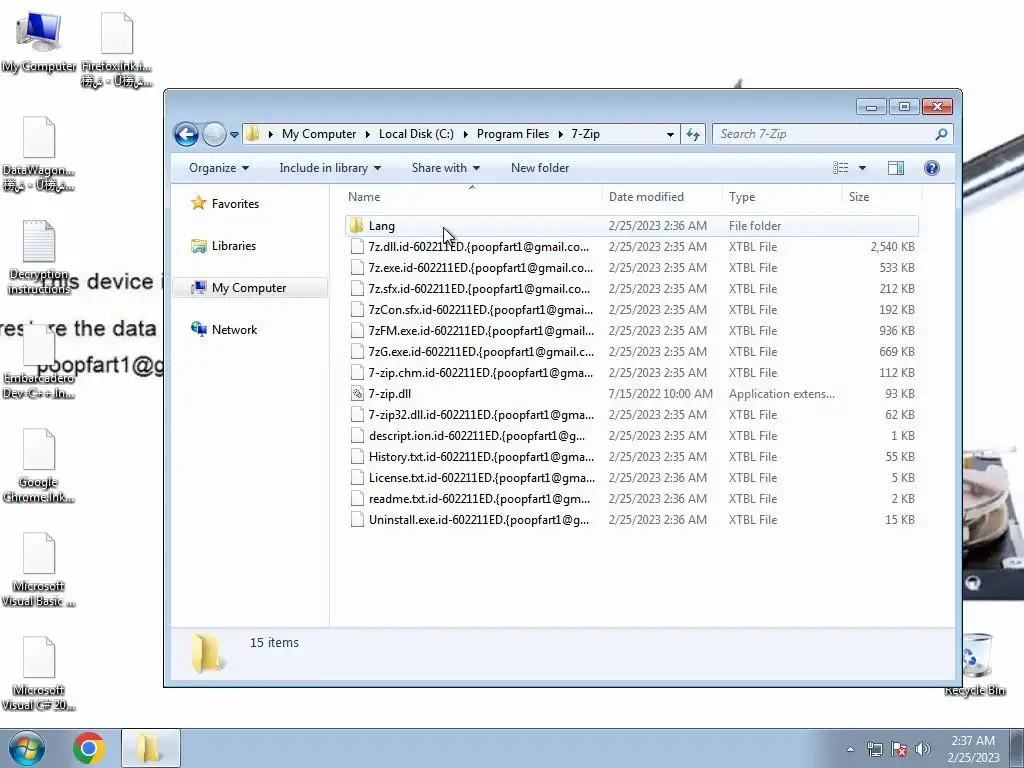Screen dimensions: 1024x768
Task: Select My Computer in navigation pane
Action: (x=249, y=287)
